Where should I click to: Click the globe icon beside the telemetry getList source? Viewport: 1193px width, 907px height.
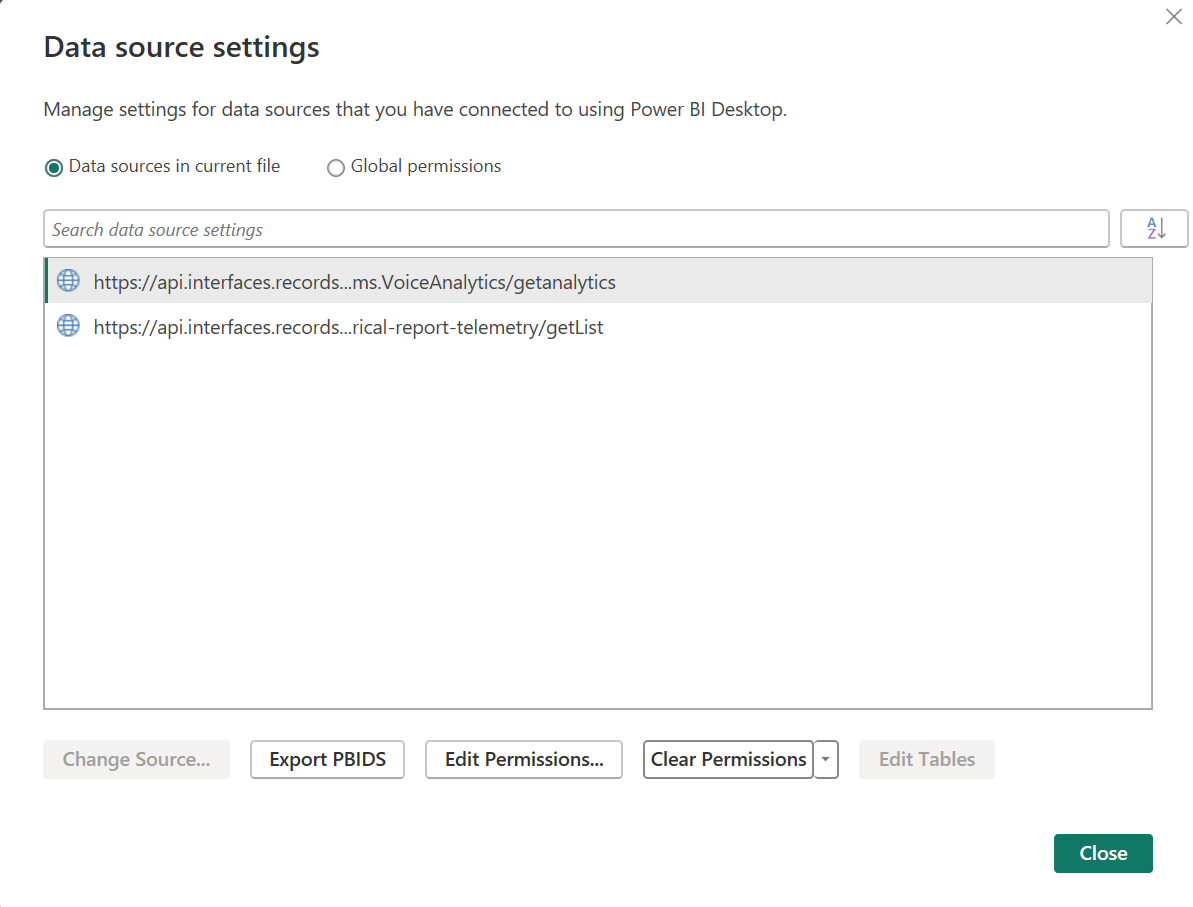pyautogui.click(x=68, y=326)
